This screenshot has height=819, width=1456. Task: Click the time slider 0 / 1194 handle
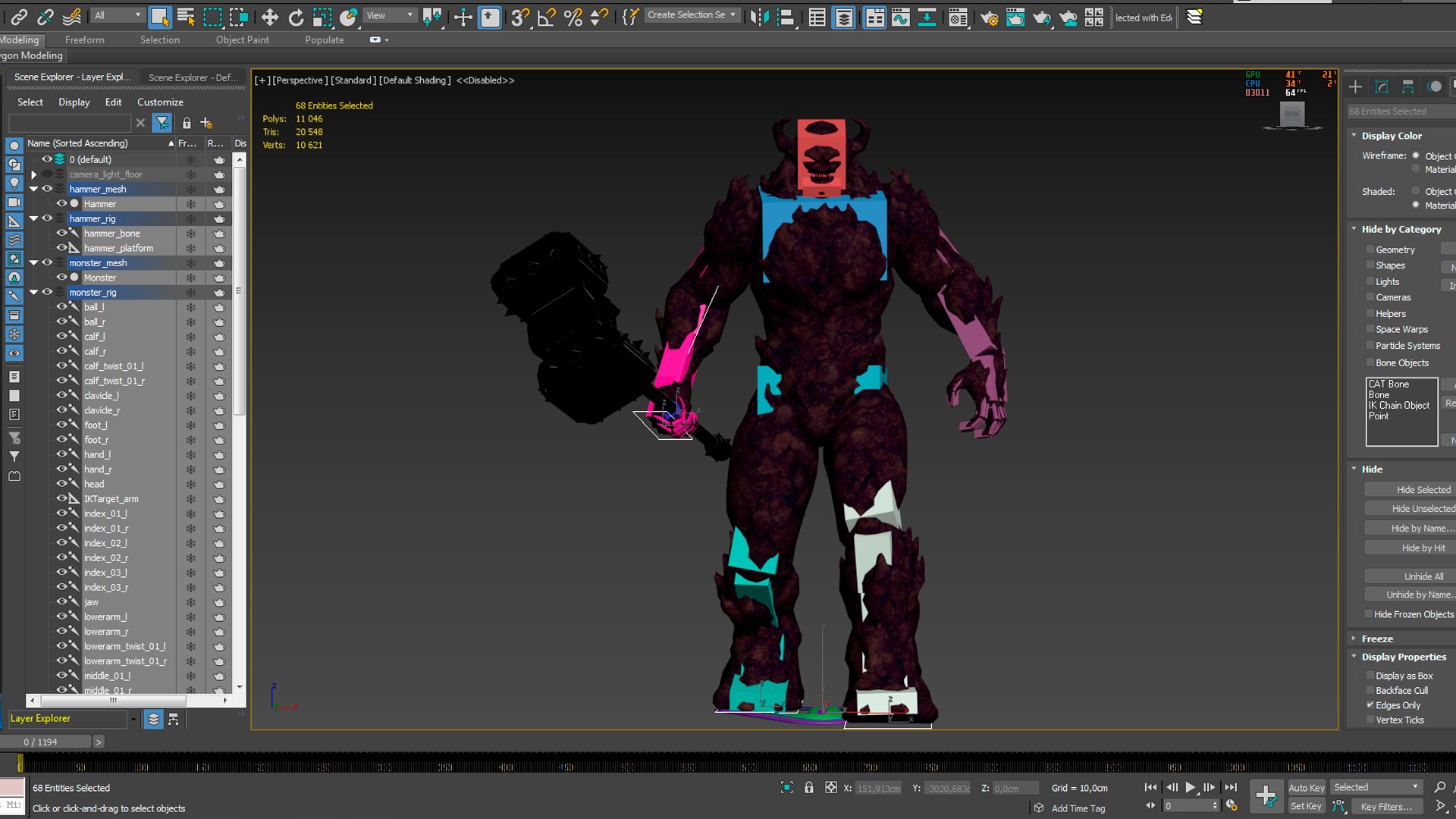[45, 742]
